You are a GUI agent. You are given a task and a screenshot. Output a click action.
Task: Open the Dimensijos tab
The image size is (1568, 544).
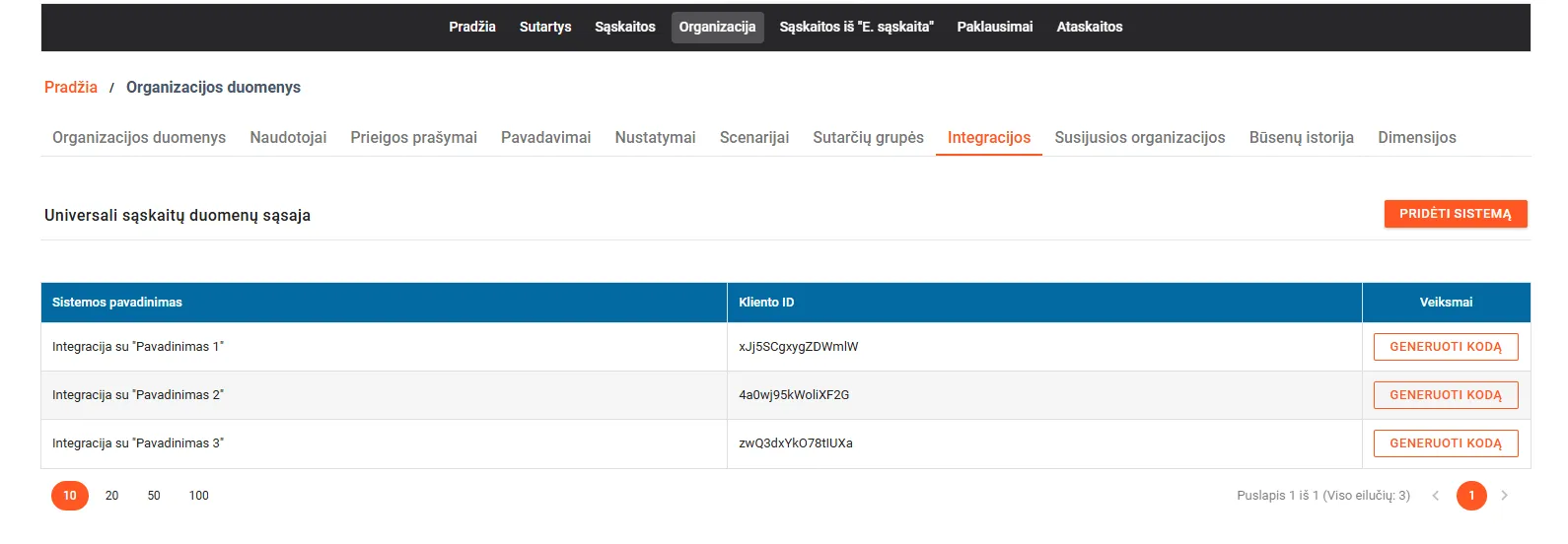(1416, 137)
